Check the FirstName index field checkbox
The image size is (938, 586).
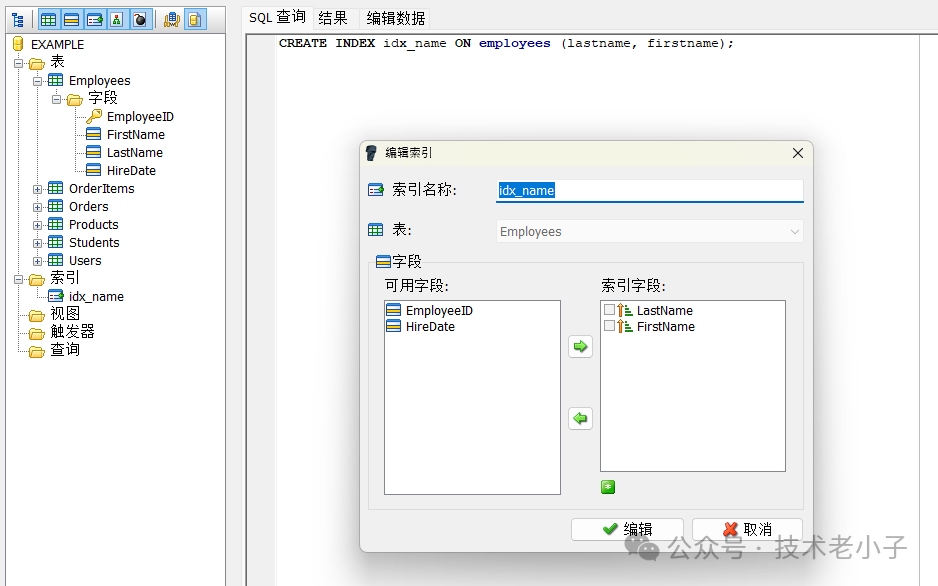(609, 327)
